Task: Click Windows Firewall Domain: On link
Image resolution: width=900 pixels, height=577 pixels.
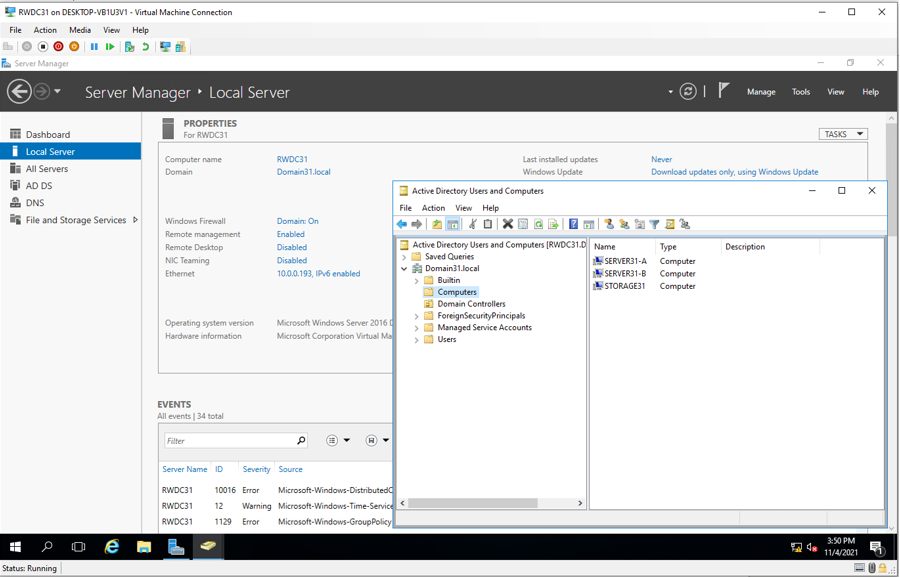Action: tap(297, 220)
